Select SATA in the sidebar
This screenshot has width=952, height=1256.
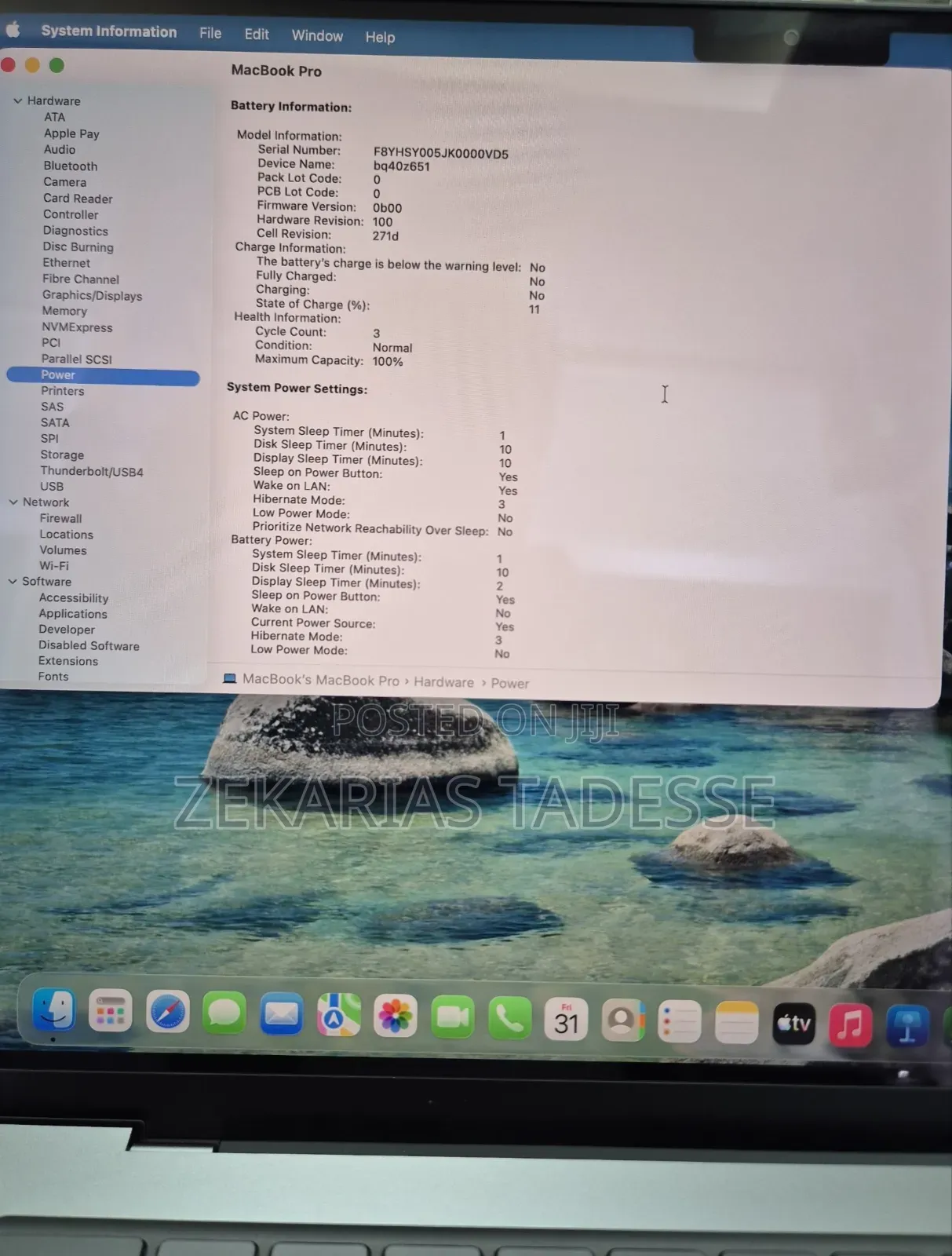pyautogui.click(x=55, y=422)
